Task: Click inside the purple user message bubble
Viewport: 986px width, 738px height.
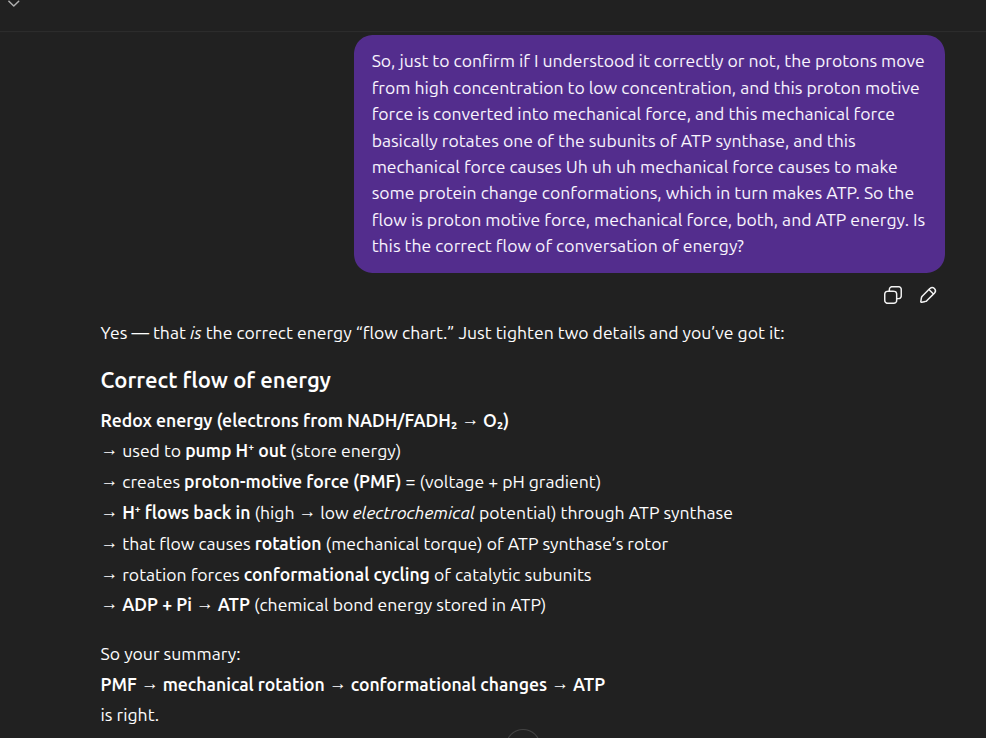Action: click(x=648, y=153)
